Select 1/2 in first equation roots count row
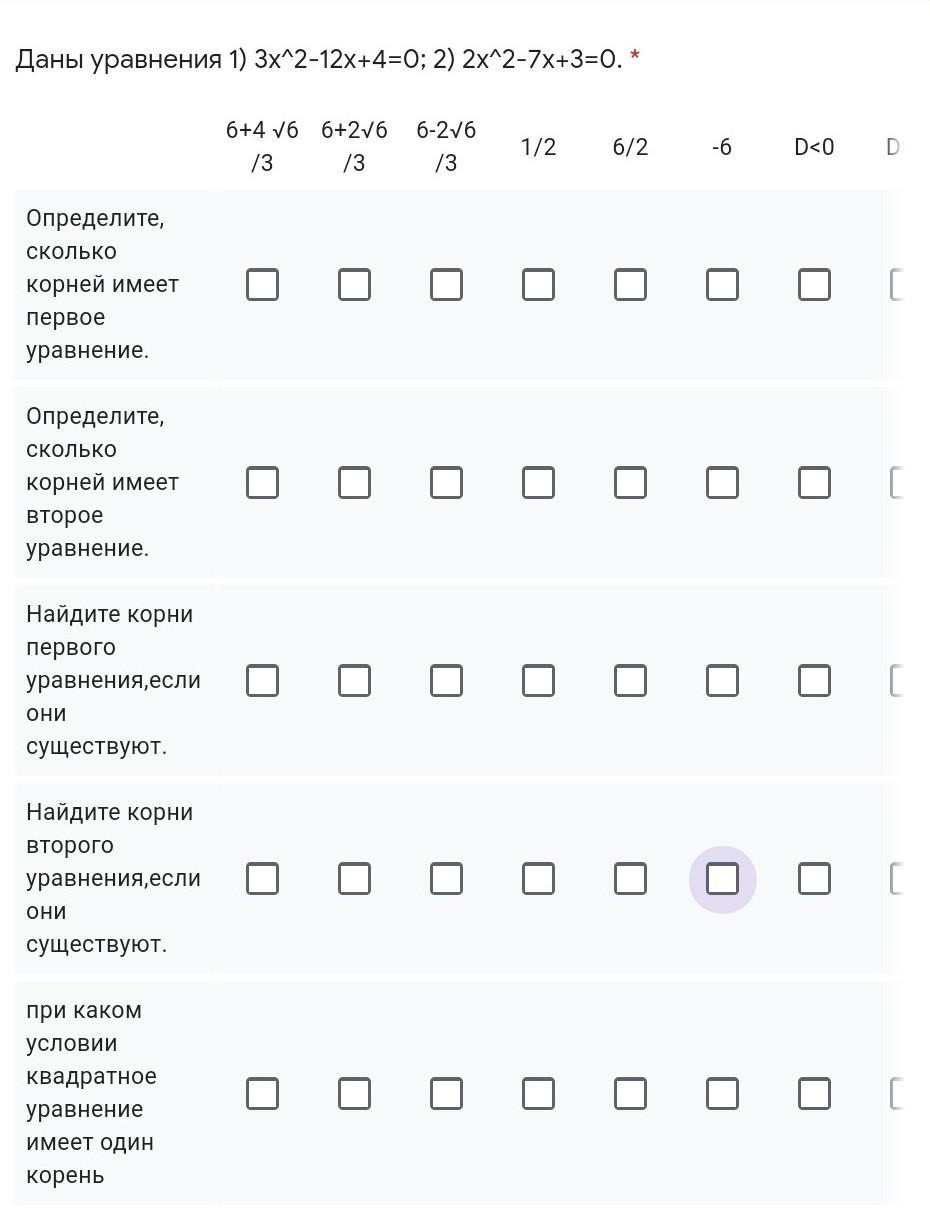 coord(538,285)
